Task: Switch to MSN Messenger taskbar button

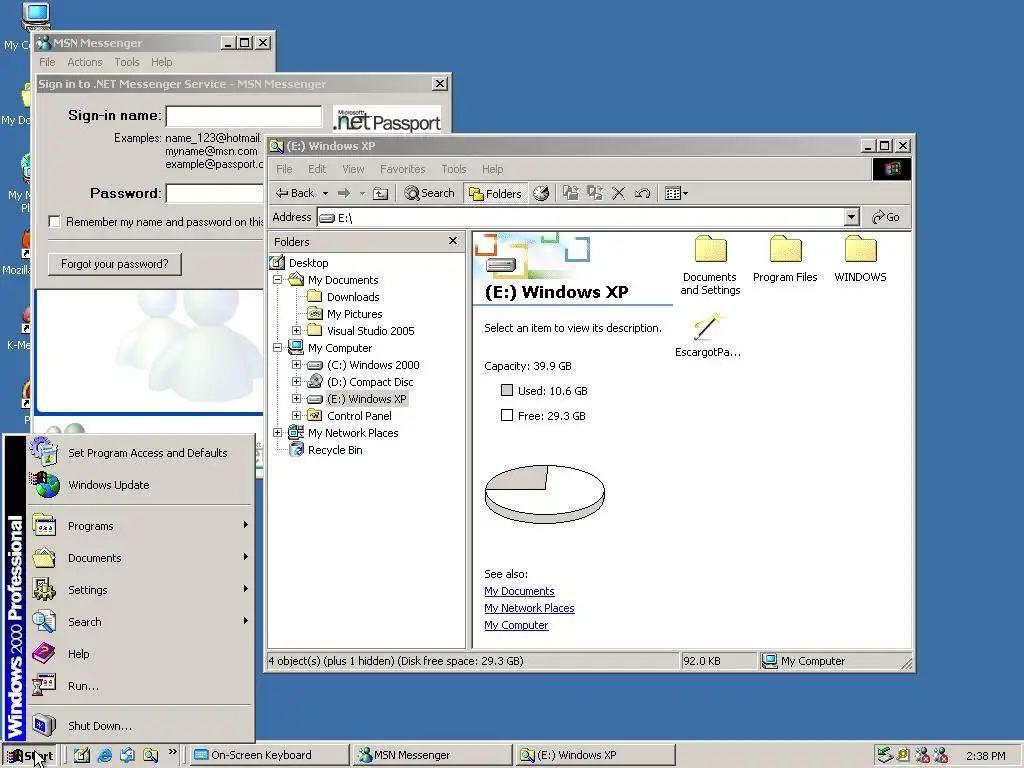Action: pos(432,755)
